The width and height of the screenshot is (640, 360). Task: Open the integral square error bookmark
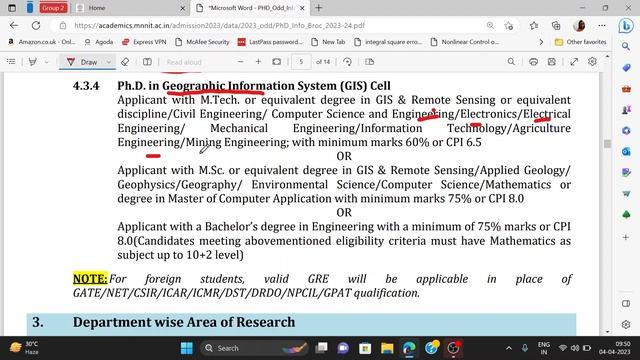point(388,42)
